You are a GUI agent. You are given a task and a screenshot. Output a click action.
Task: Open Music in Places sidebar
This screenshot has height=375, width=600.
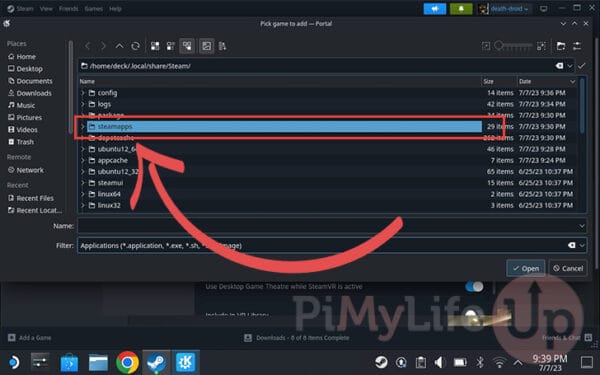tap(21, 105)
